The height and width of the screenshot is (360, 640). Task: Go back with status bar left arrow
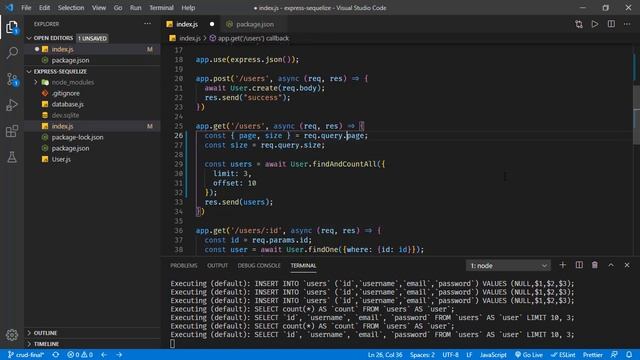pos(104,355)
